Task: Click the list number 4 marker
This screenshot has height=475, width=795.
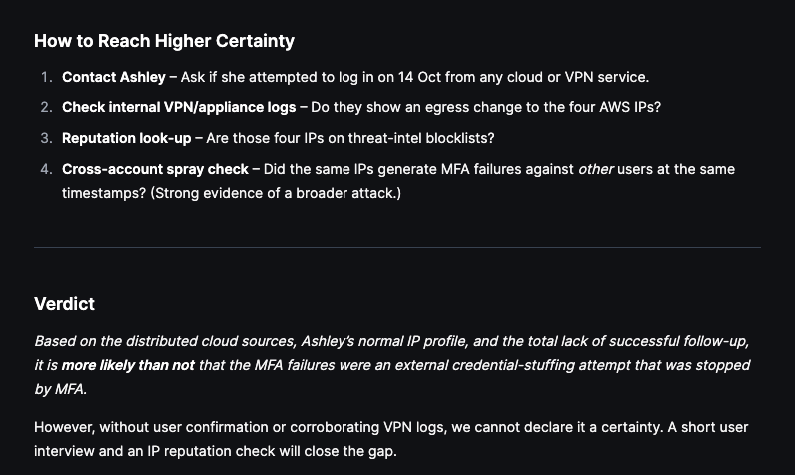Action: coord(46,169)
